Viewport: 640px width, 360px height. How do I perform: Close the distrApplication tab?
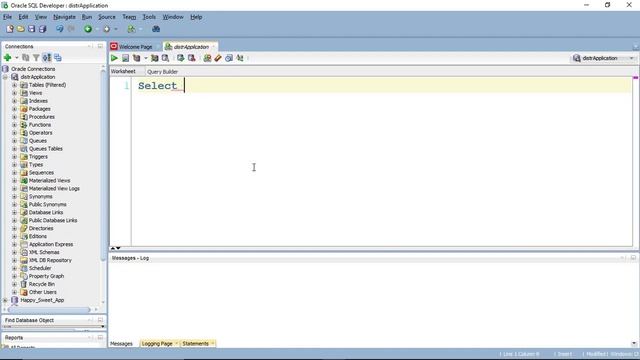click(x=213, y=47)
